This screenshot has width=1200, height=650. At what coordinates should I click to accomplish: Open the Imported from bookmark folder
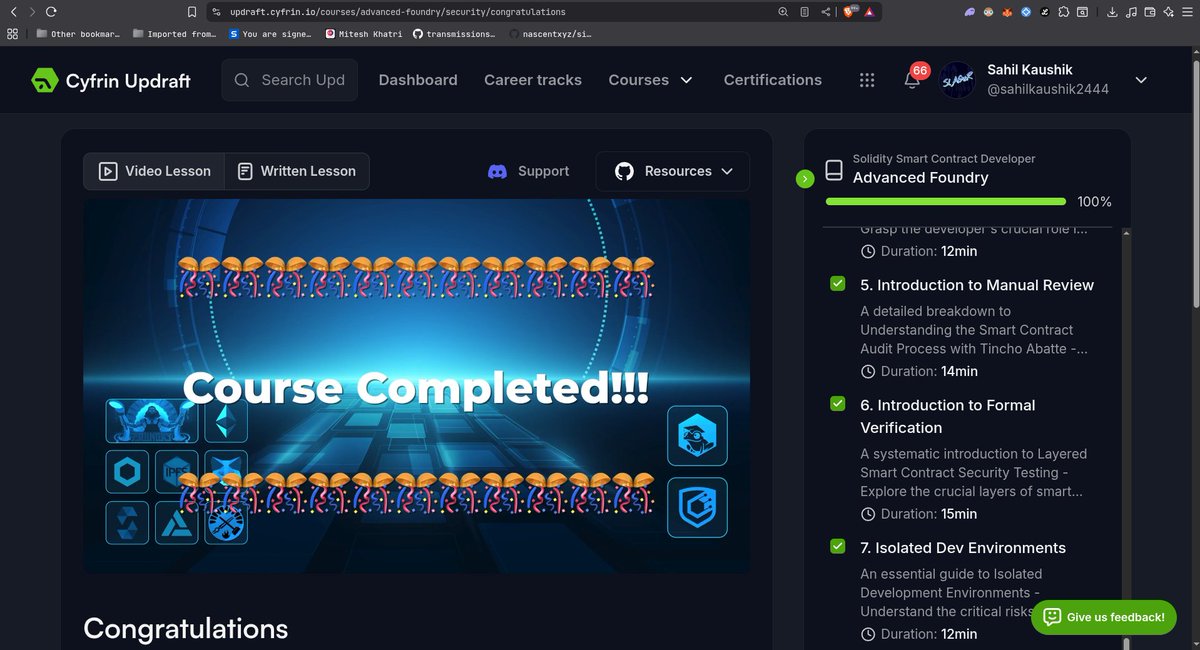[172, 33]
